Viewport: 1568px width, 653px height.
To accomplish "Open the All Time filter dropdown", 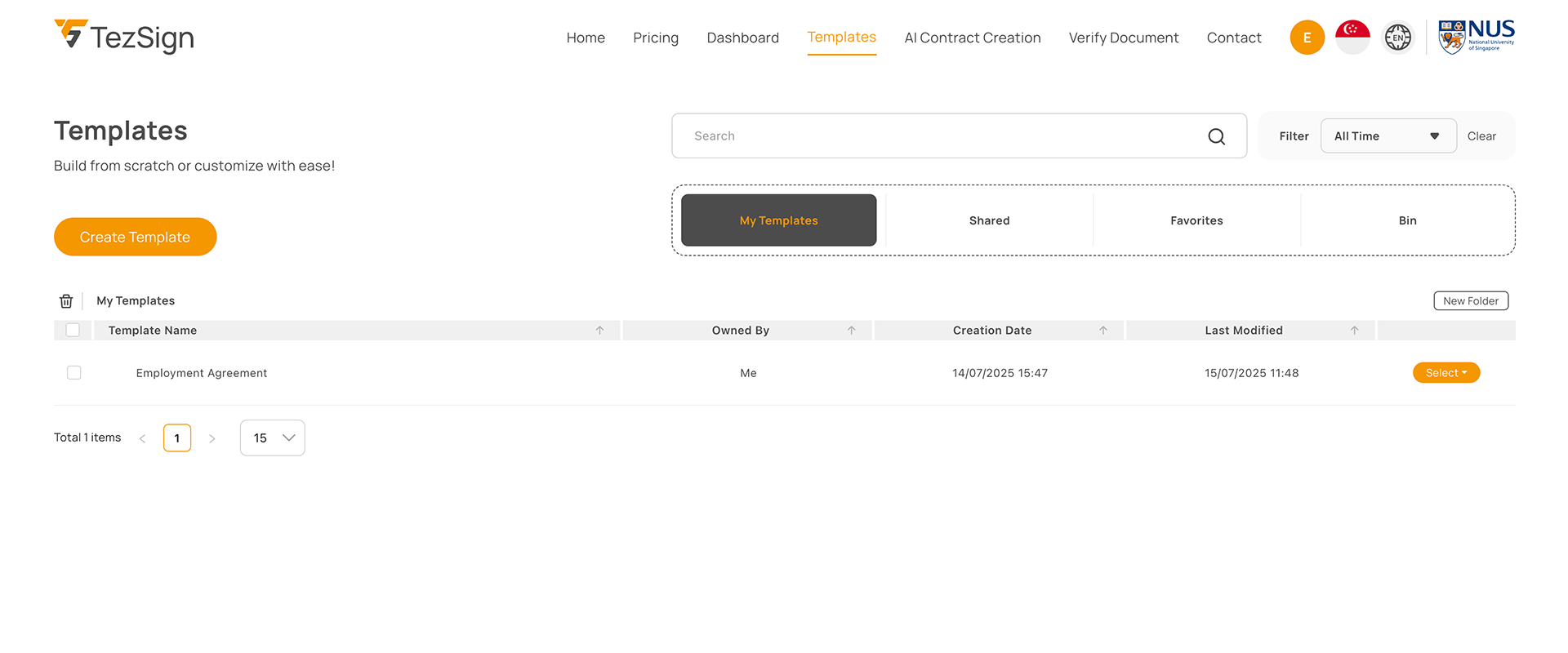I will coord(1388,136).
